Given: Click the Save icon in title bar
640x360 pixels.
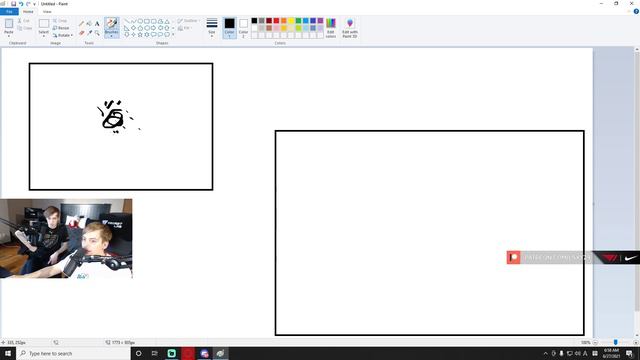Looking at the screenshot, I should tap(13, 4).
